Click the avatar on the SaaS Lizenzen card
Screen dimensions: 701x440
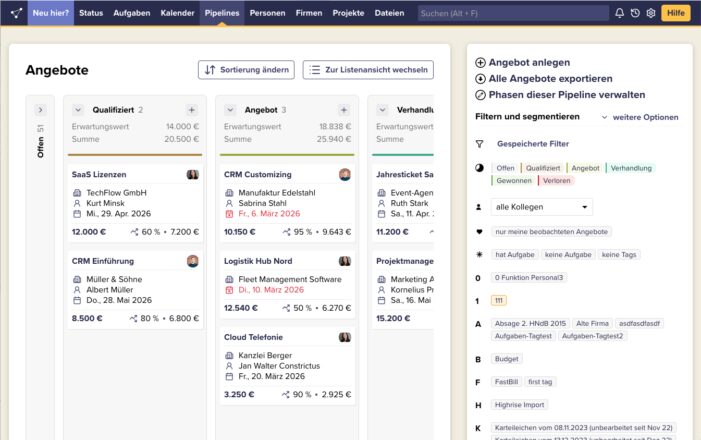tap(193, 174)
